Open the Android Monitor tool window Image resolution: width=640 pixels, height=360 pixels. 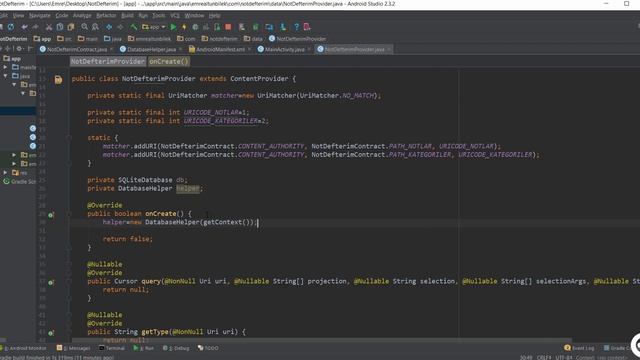coord(24,348)
